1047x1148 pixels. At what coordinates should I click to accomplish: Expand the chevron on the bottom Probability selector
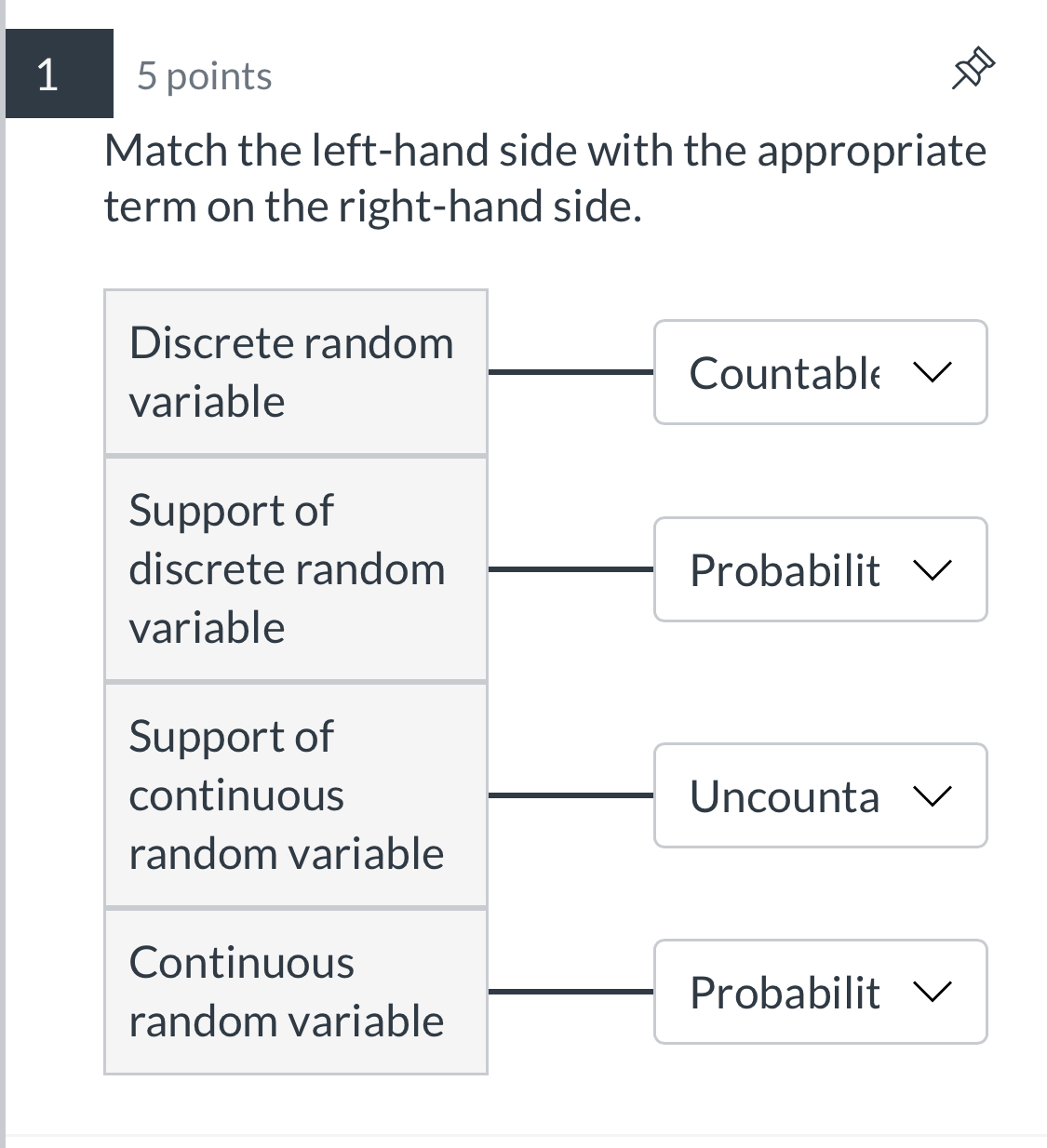click(934, 992)
